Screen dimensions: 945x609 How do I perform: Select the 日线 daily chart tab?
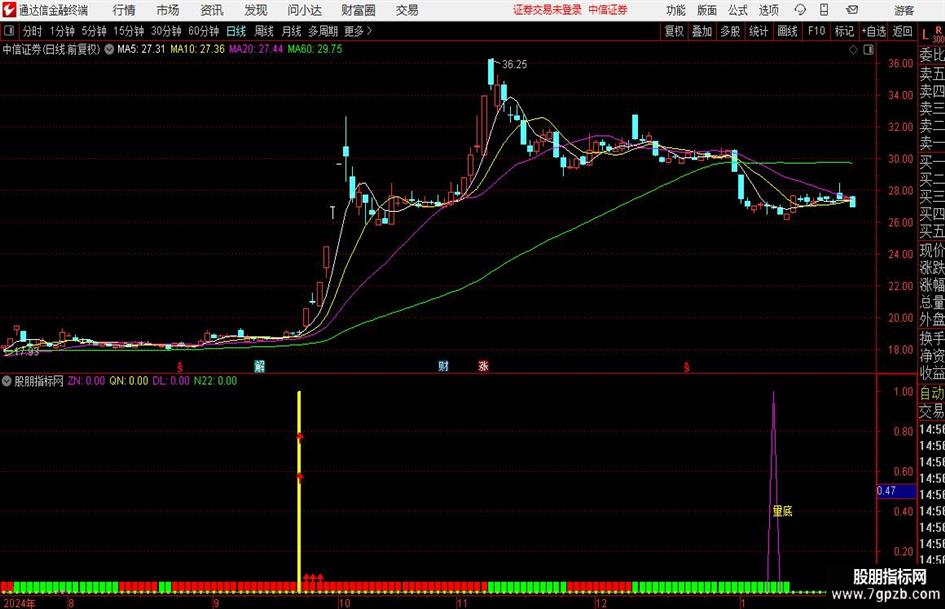pos(236,31)
